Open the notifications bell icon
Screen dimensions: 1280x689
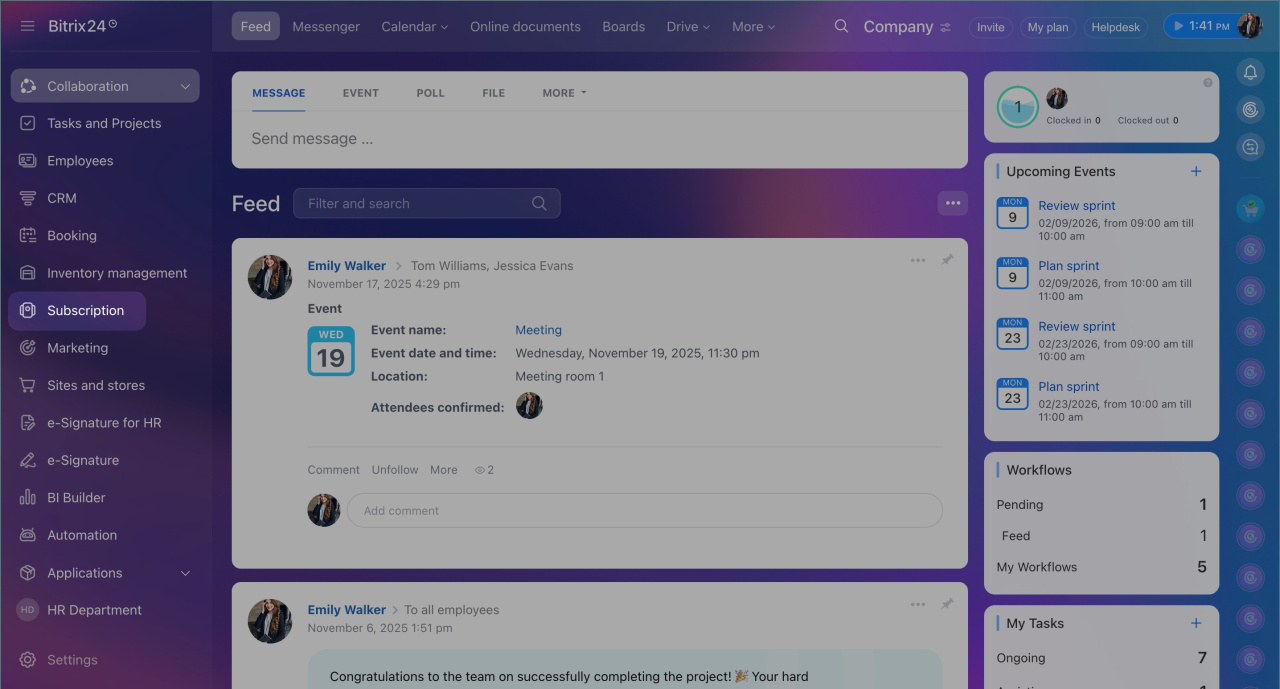tap(1250, 72)
